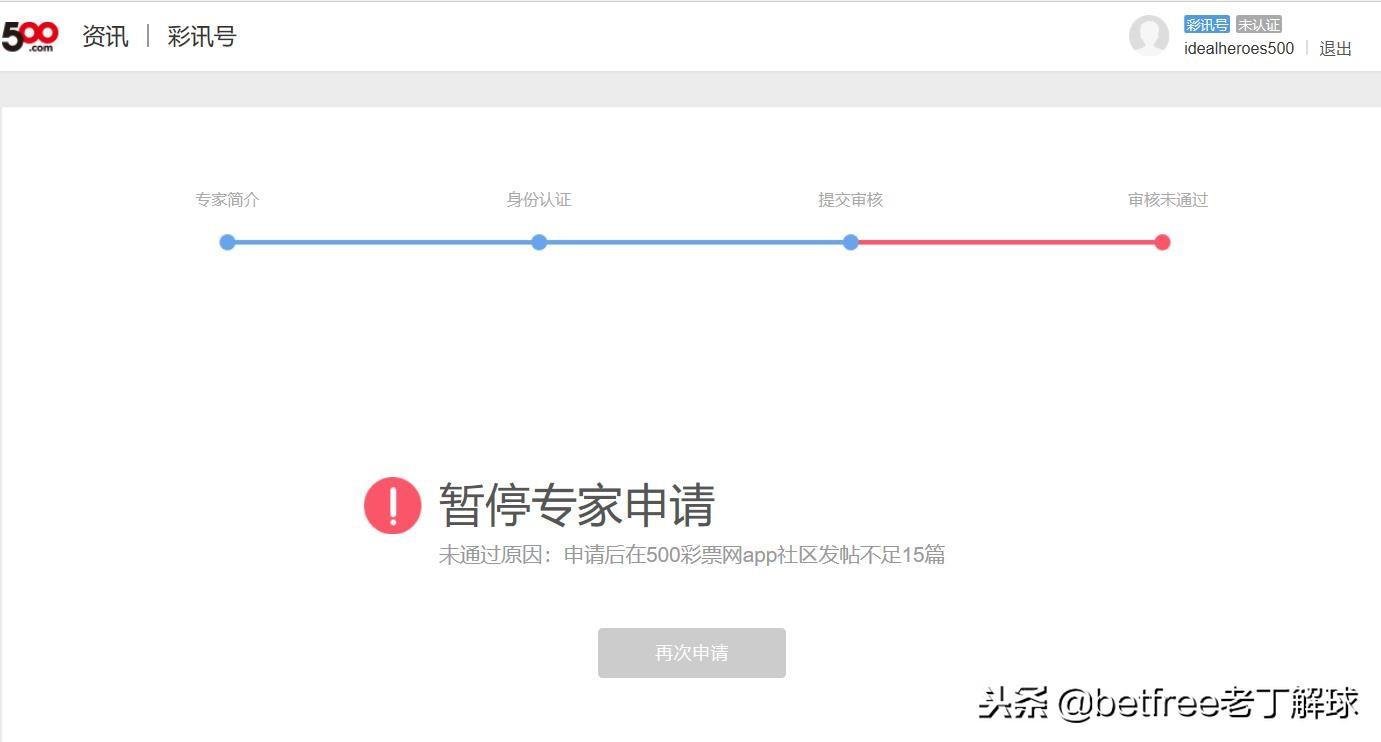Click the blue dot under 身份认证
Image resolution: width=1381 pixels, height=742 pixels.
[539, 242]
